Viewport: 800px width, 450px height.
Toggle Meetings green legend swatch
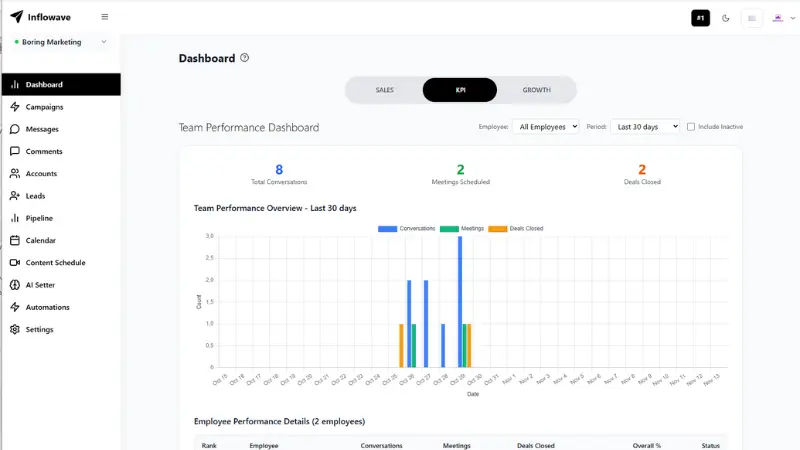pyautogui.click(x=449, y=229)
